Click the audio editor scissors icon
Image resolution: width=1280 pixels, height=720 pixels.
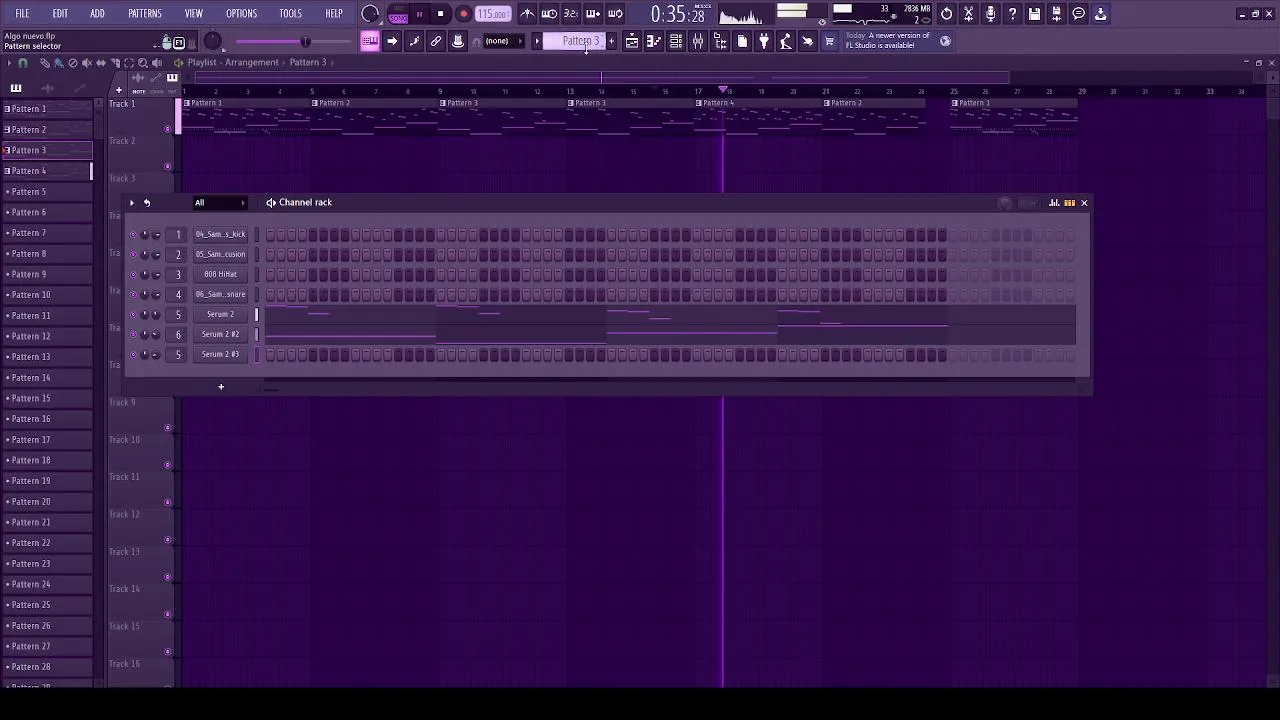tap(968, 14)
